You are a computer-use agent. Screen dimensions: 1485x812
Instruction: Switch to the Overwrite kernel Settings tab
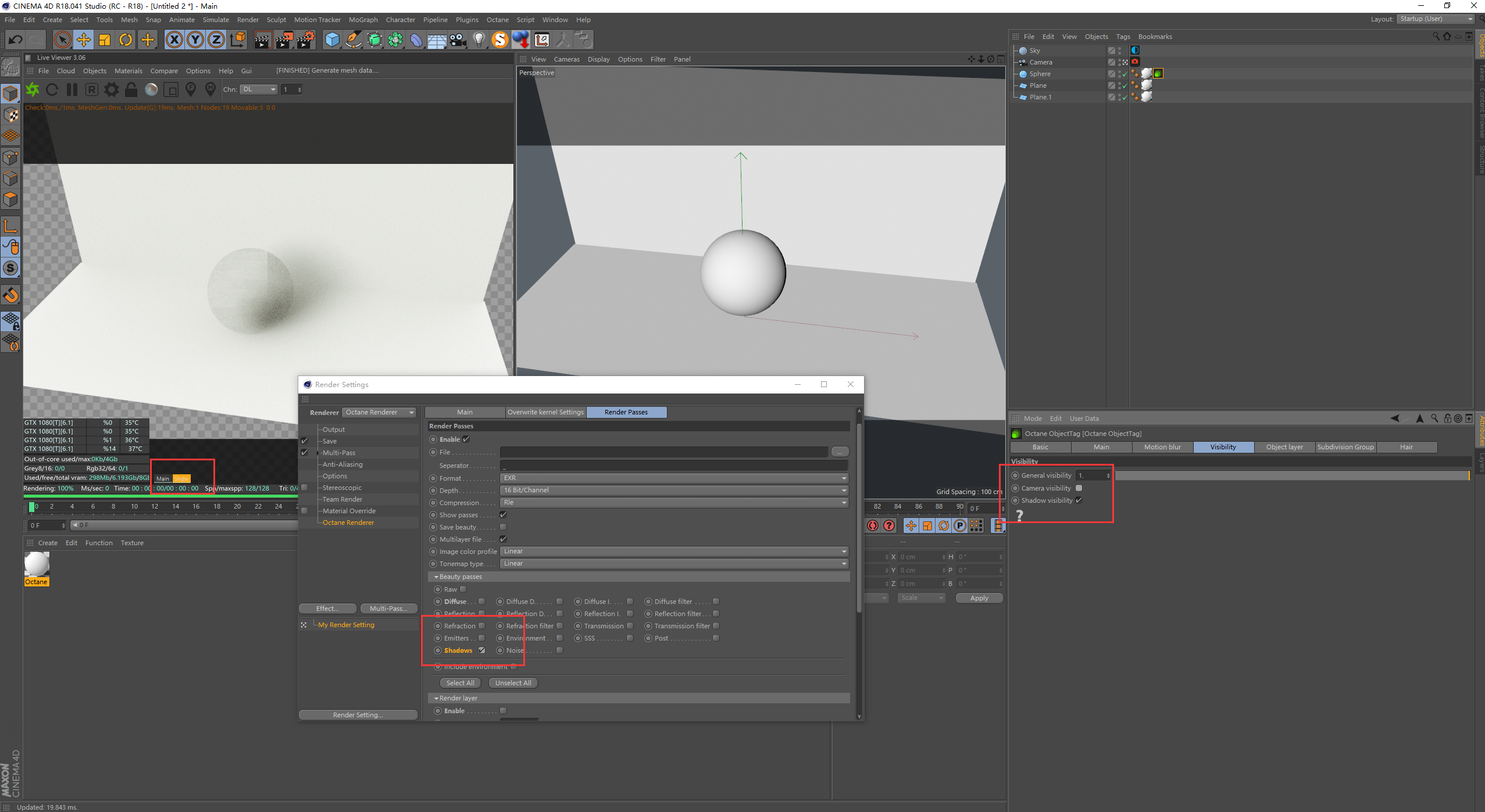click(545, 412)
